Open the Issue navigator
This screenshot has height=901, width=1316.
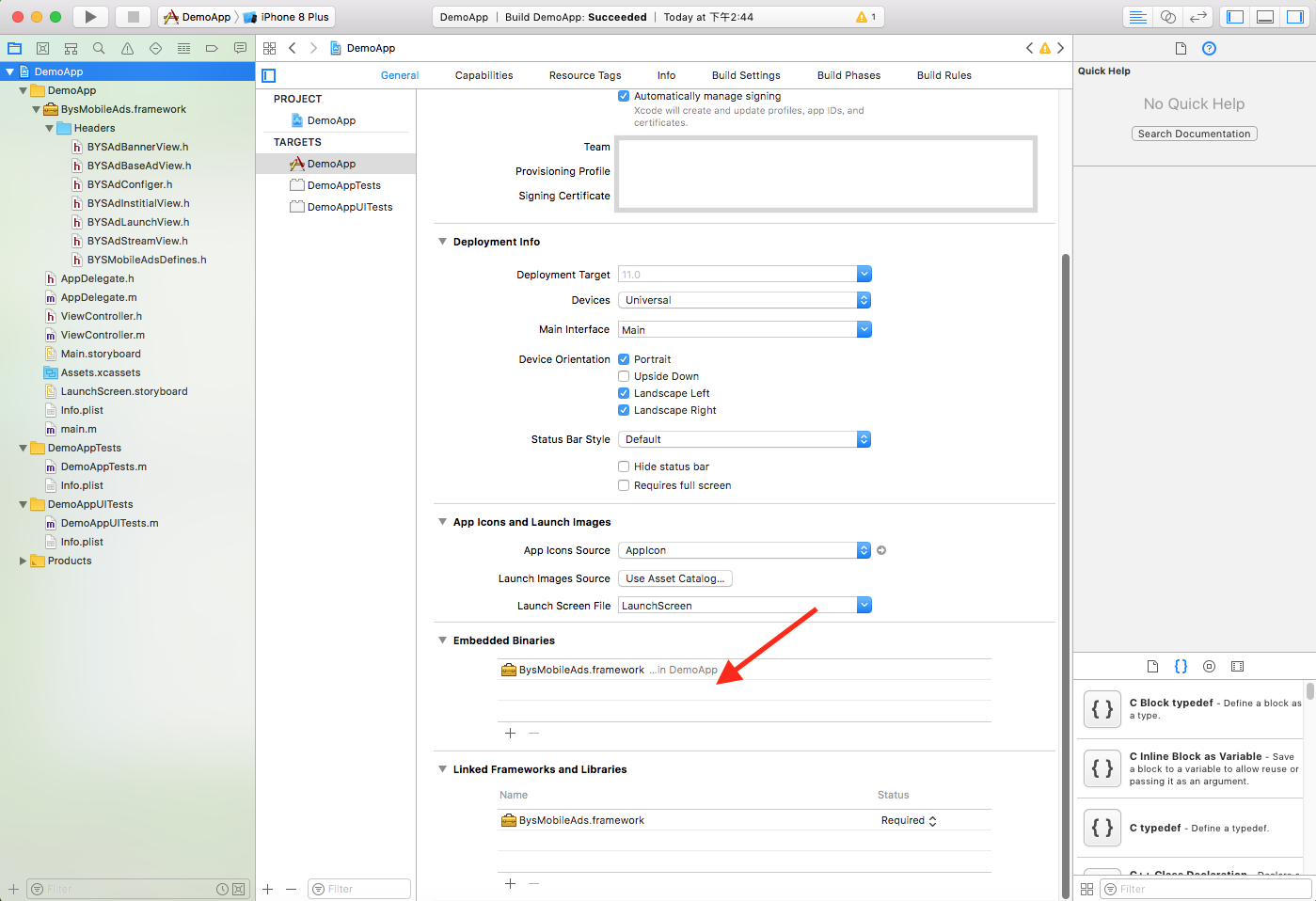tap(127, 48)
